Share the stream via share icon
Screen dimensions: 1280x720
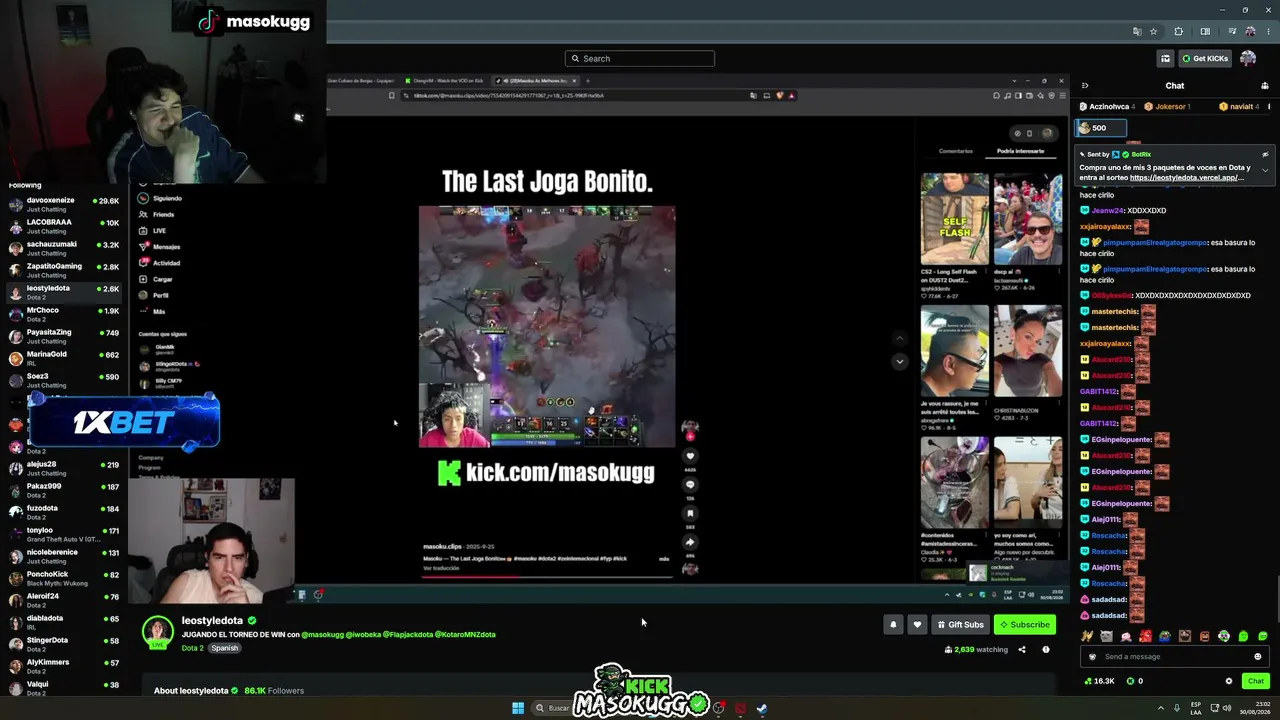tap(1022, 650)
